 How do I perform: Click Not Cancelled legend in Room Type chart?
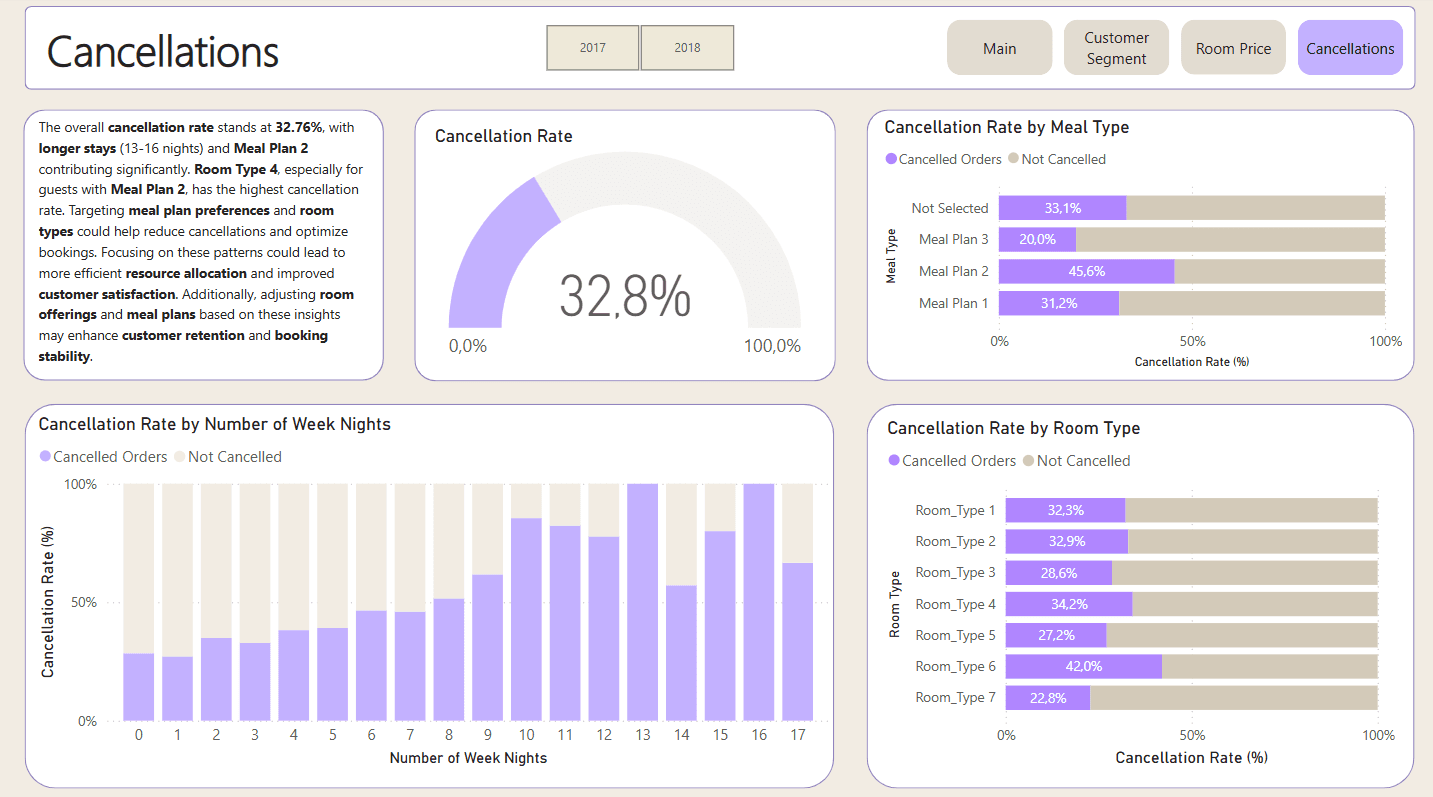point(1083,461)
